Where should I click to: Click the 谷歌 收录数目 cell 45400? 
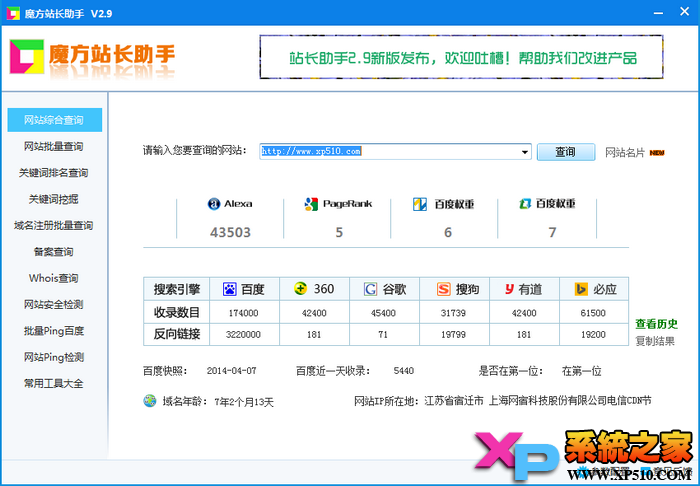pos(383,313)
